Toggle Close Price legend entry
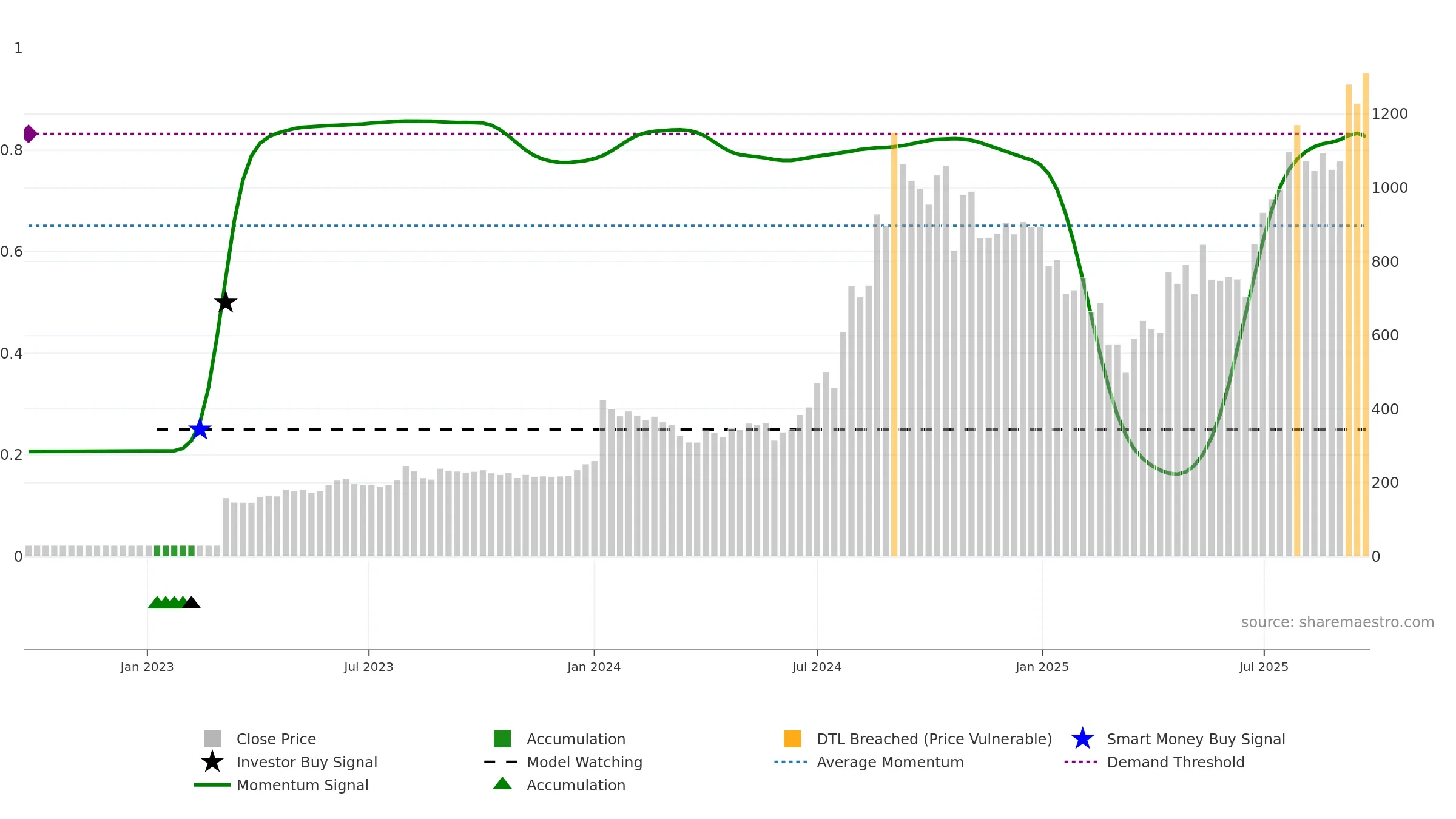 [276, 739]
